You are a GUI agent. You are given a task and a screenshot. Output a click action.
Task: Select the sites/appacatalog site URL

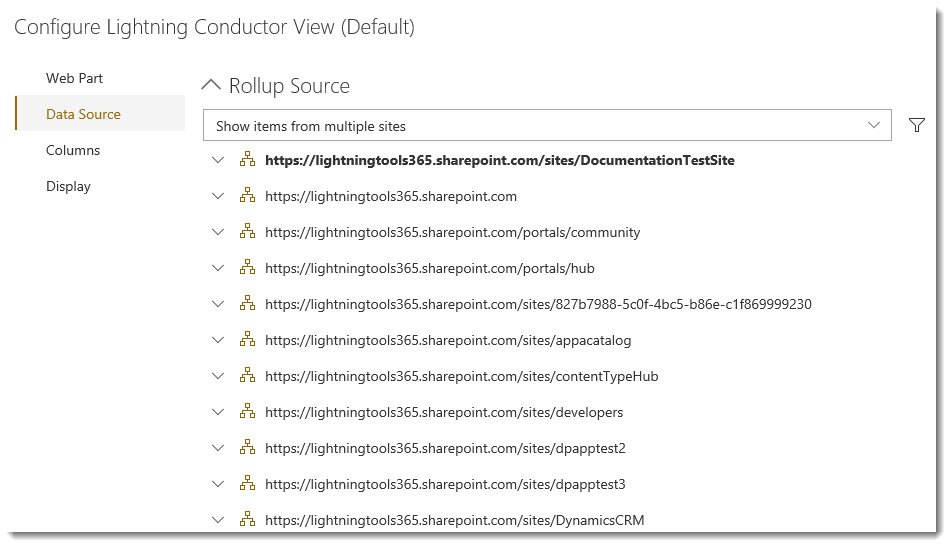pos(448,340)
